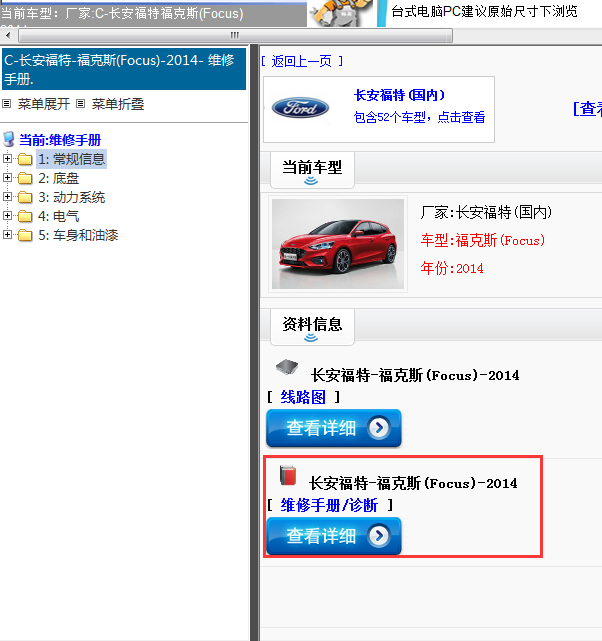Click the 当前:维修手册 root label
The image size is (602, 641).
click(x=60, y=140)
